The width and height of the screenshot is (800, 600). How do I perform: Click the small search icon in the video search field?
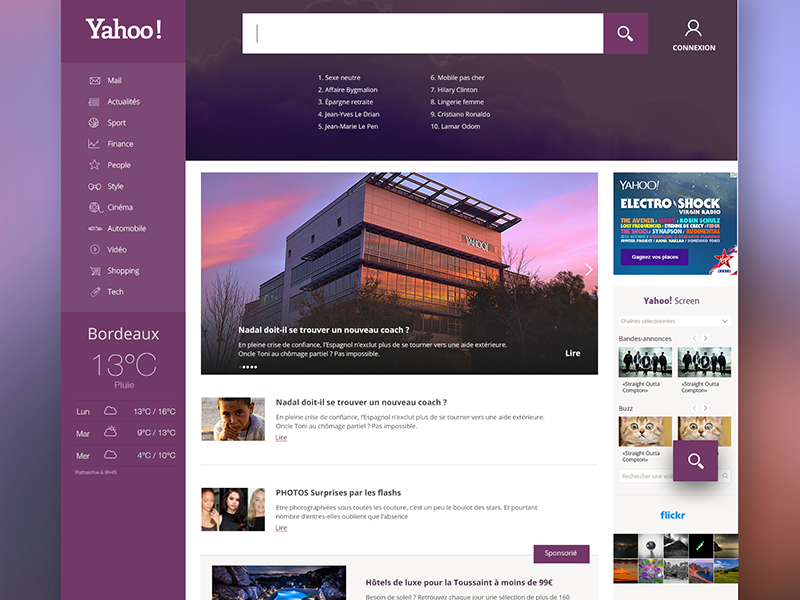click(725, 476)
